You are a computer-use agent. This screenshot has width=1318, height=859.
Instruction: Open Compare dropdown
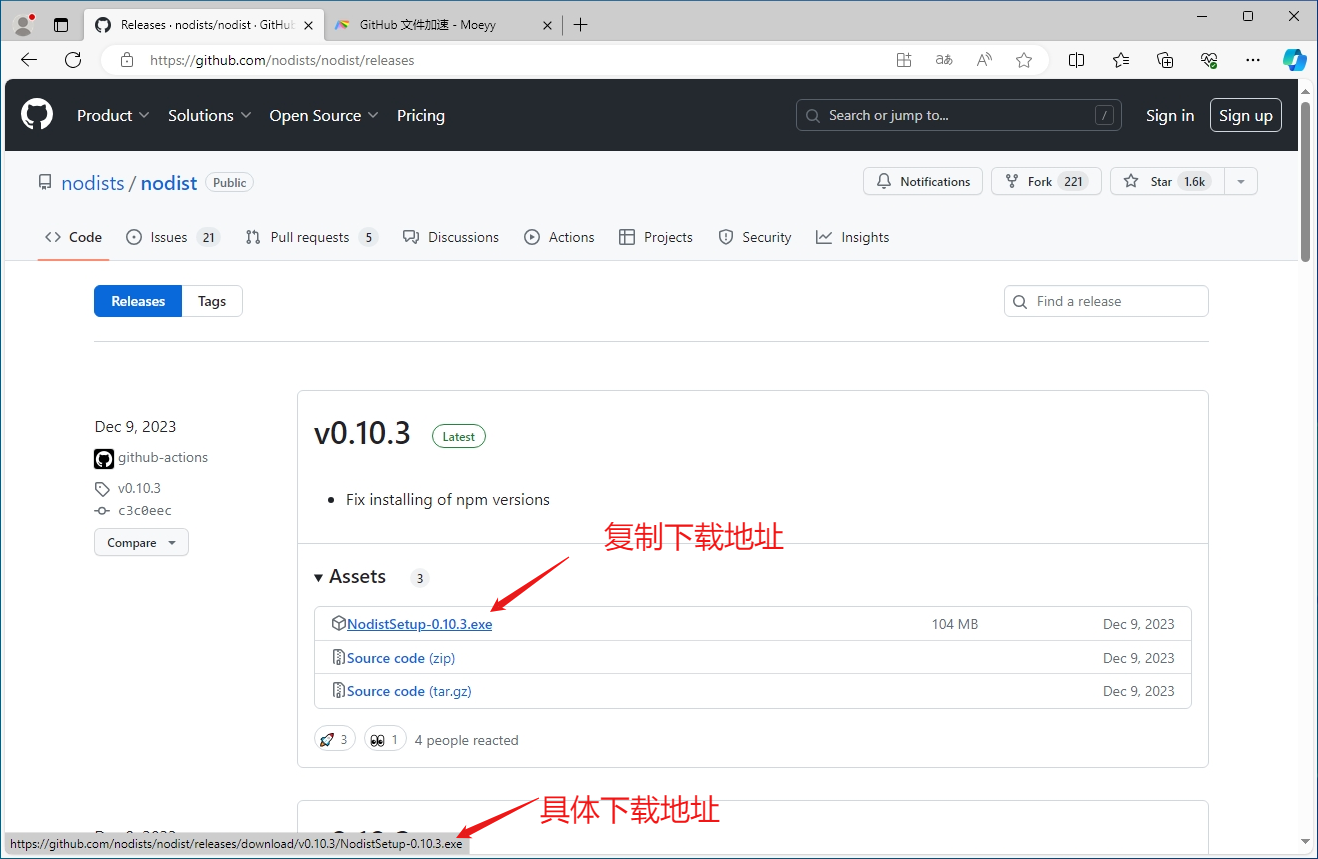pyautogui.click(x=141, y=542)
